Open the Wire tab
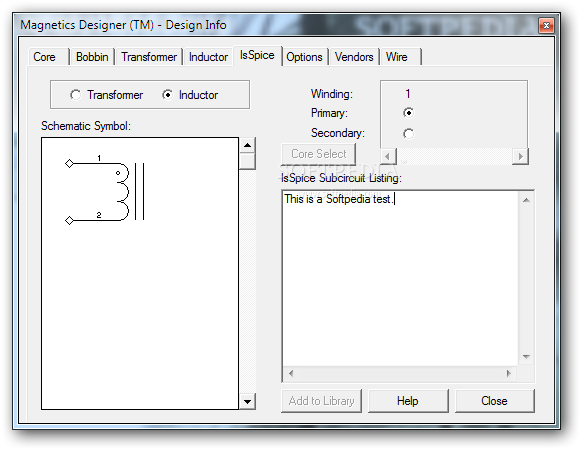The width and height of the screenshot is (581, 450). point(400,57)
